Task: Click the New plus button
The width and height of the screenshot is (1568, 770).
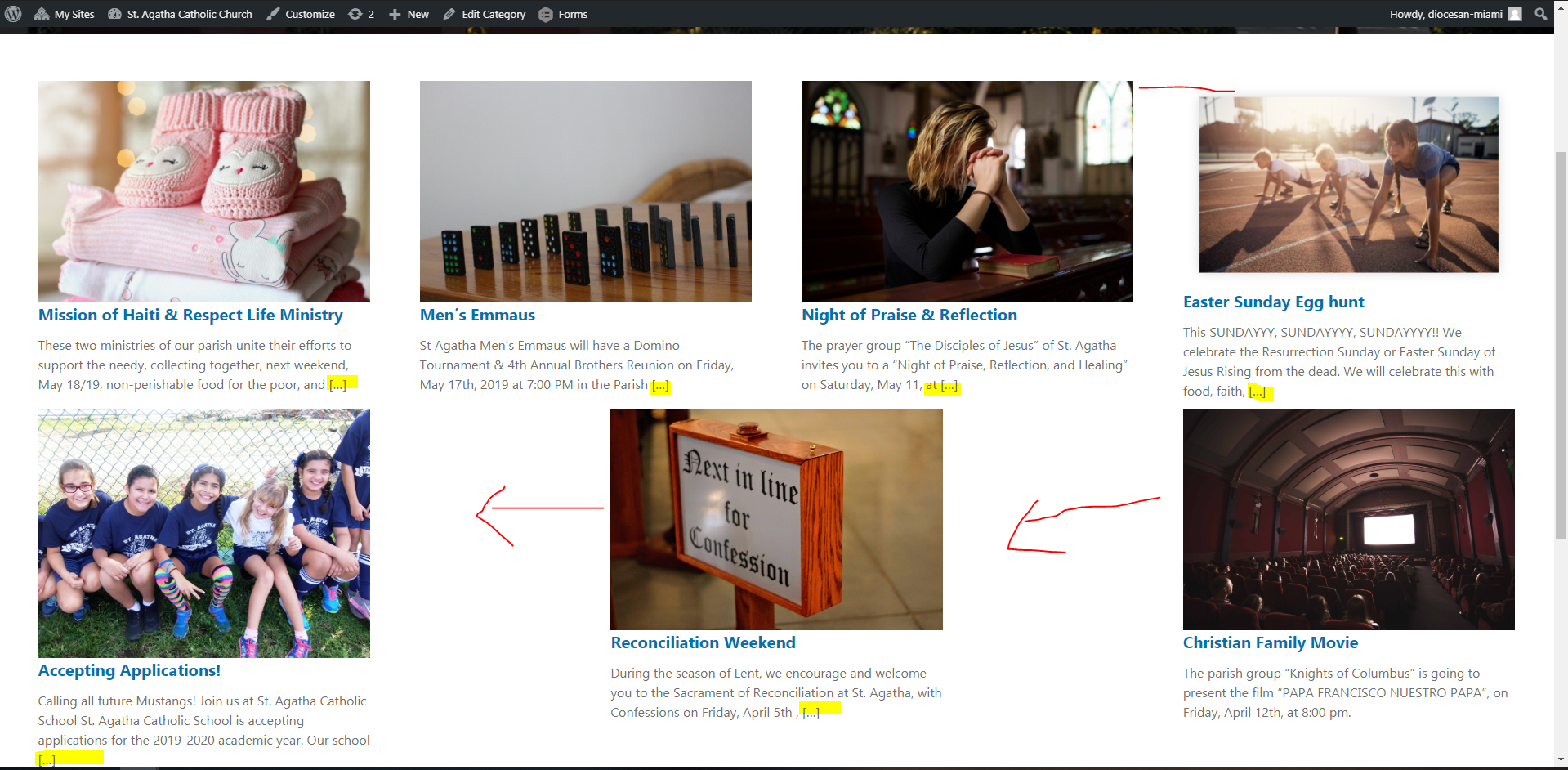Action: [x=409, y=14]
